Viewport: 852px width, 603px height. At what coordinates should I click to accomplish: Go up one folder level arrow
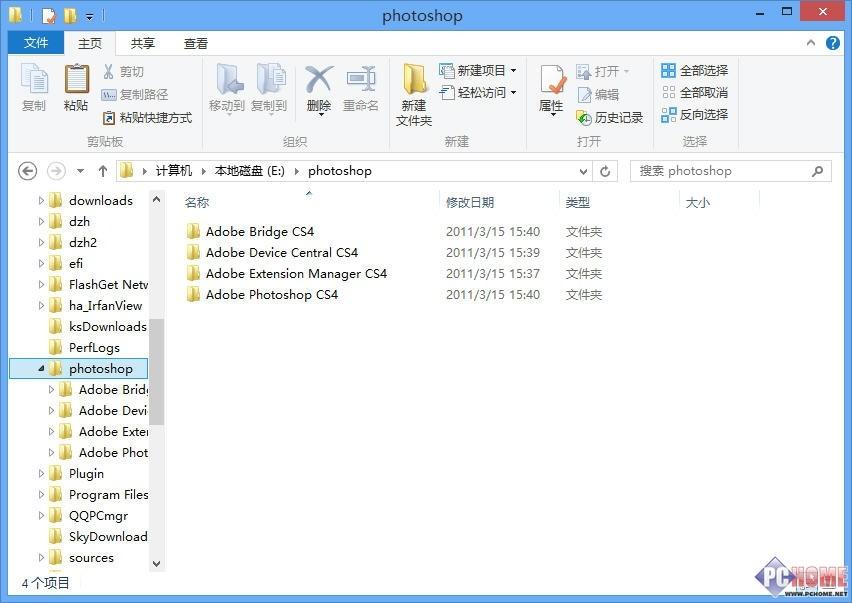pos(103,171)
